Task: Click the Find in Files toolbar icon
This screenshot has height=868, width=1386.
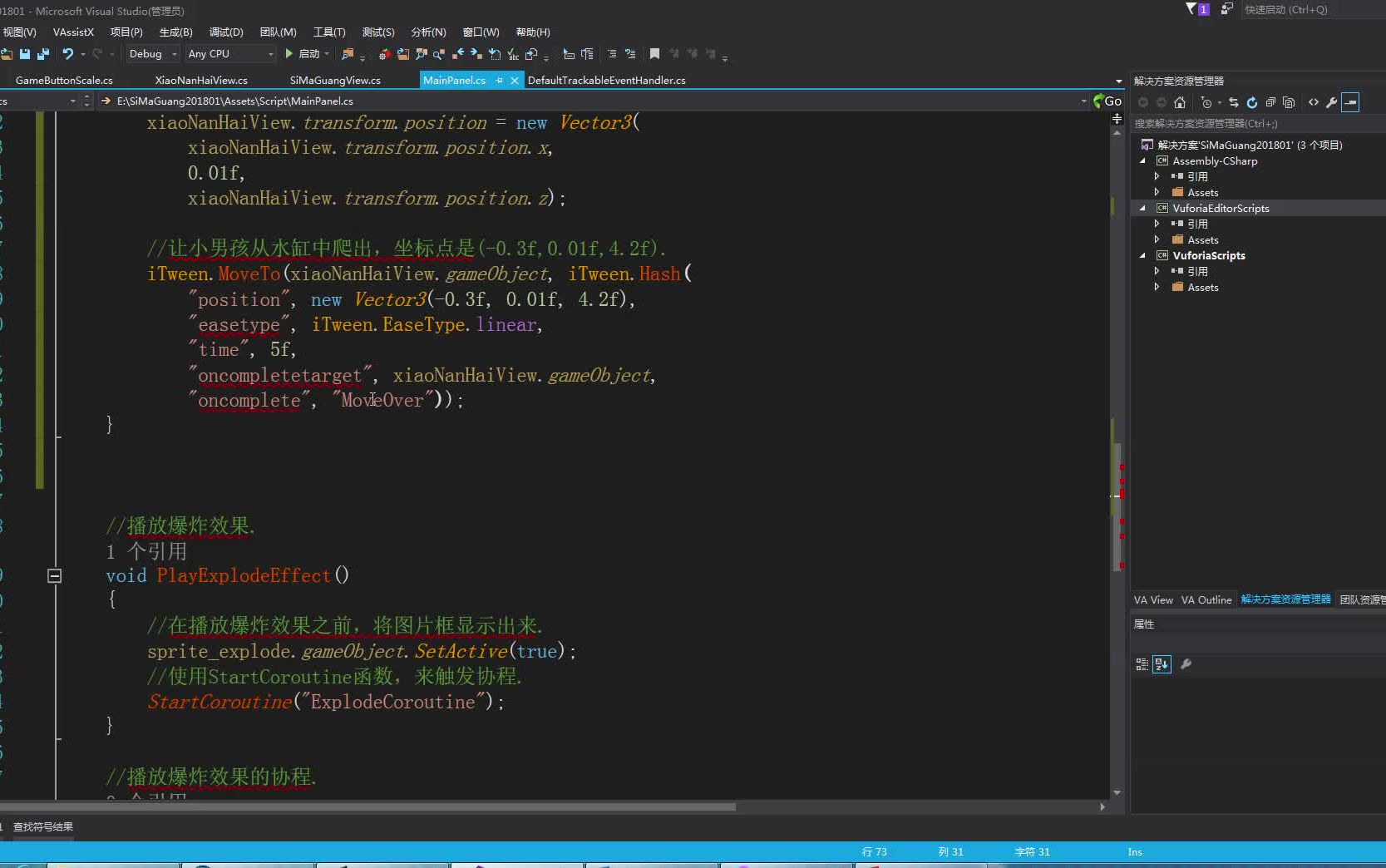Action: click(348, 54)
